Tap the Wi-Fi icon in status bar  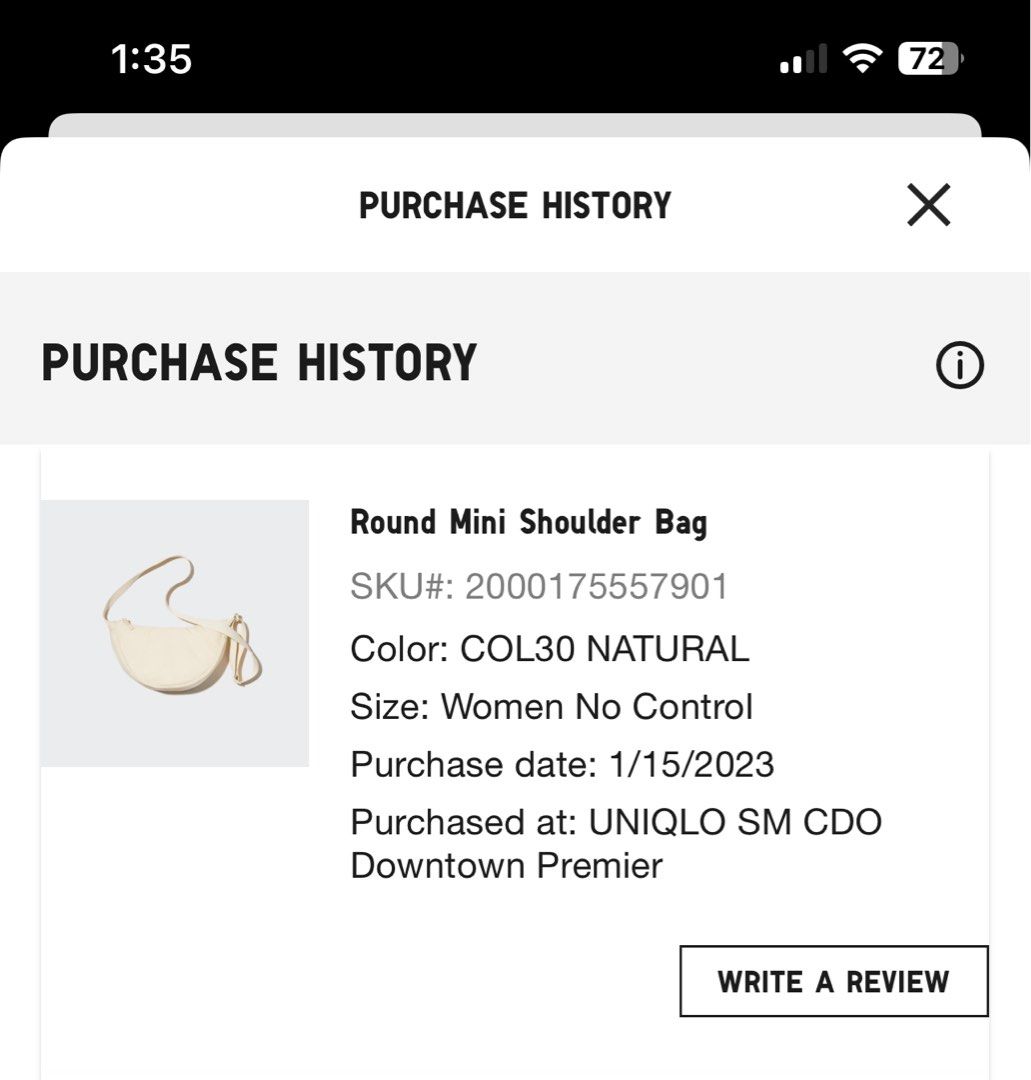pyautogui.click(x=862, y=59)
